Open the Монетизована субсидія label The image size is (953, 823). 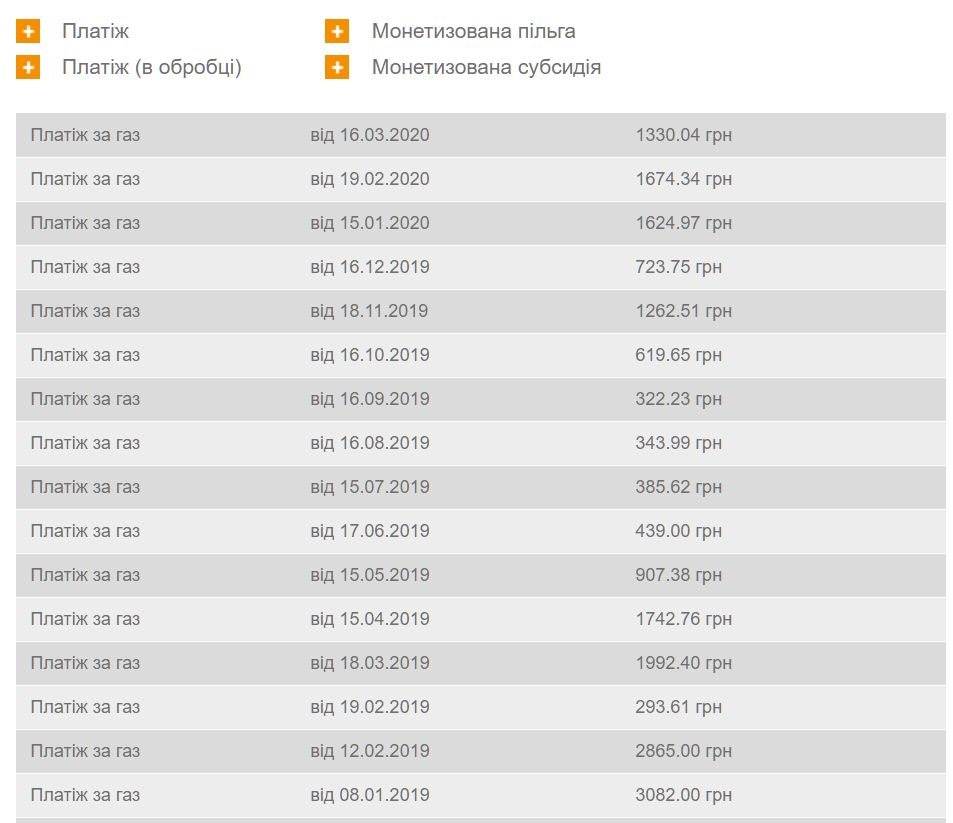coord(486,68)
